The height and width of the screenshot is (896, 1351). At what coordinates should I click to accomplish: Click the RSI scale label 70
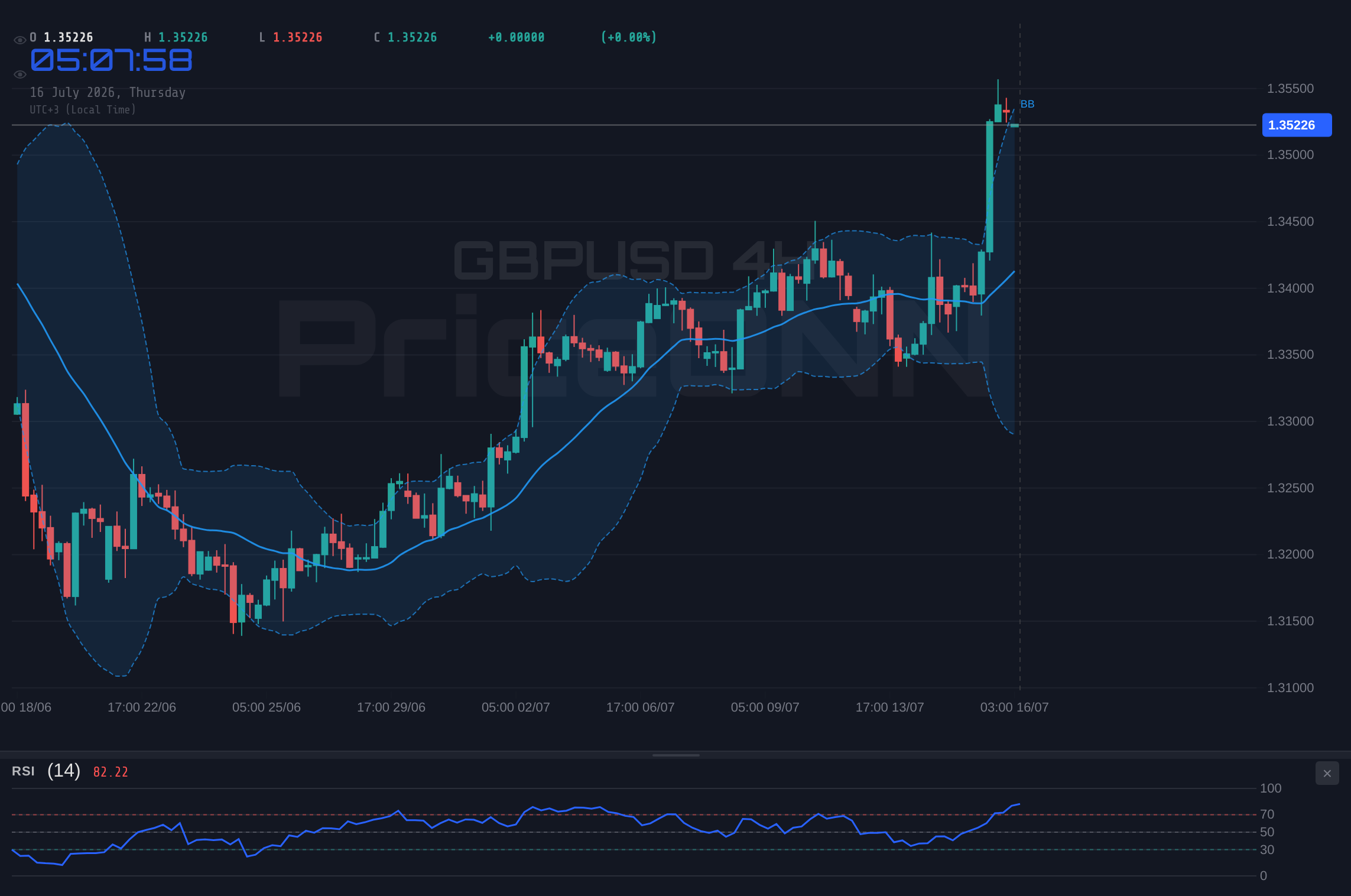coord(1267,814)
